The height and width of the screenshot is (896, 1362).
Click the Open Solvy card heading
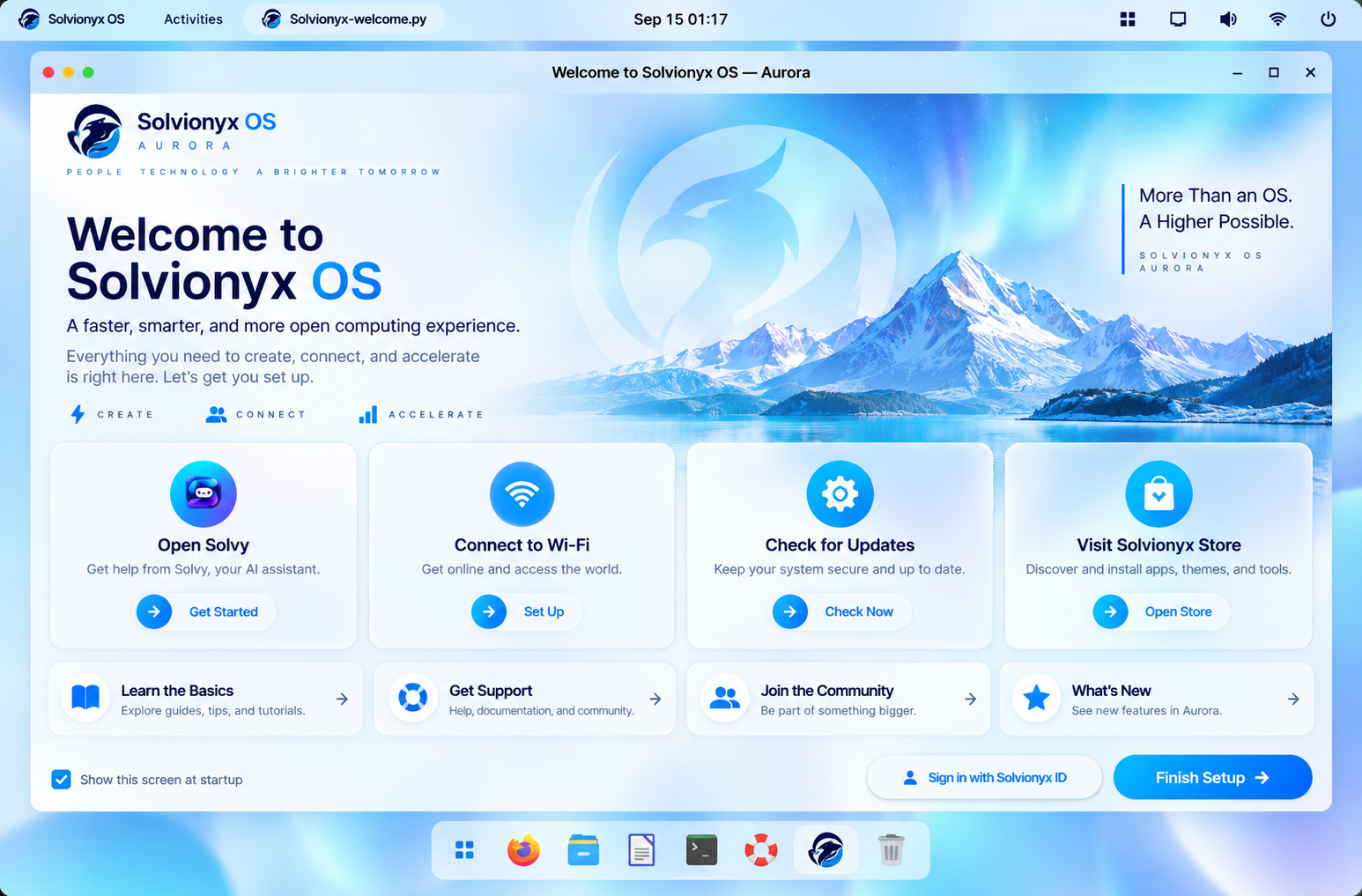point(204,545)
